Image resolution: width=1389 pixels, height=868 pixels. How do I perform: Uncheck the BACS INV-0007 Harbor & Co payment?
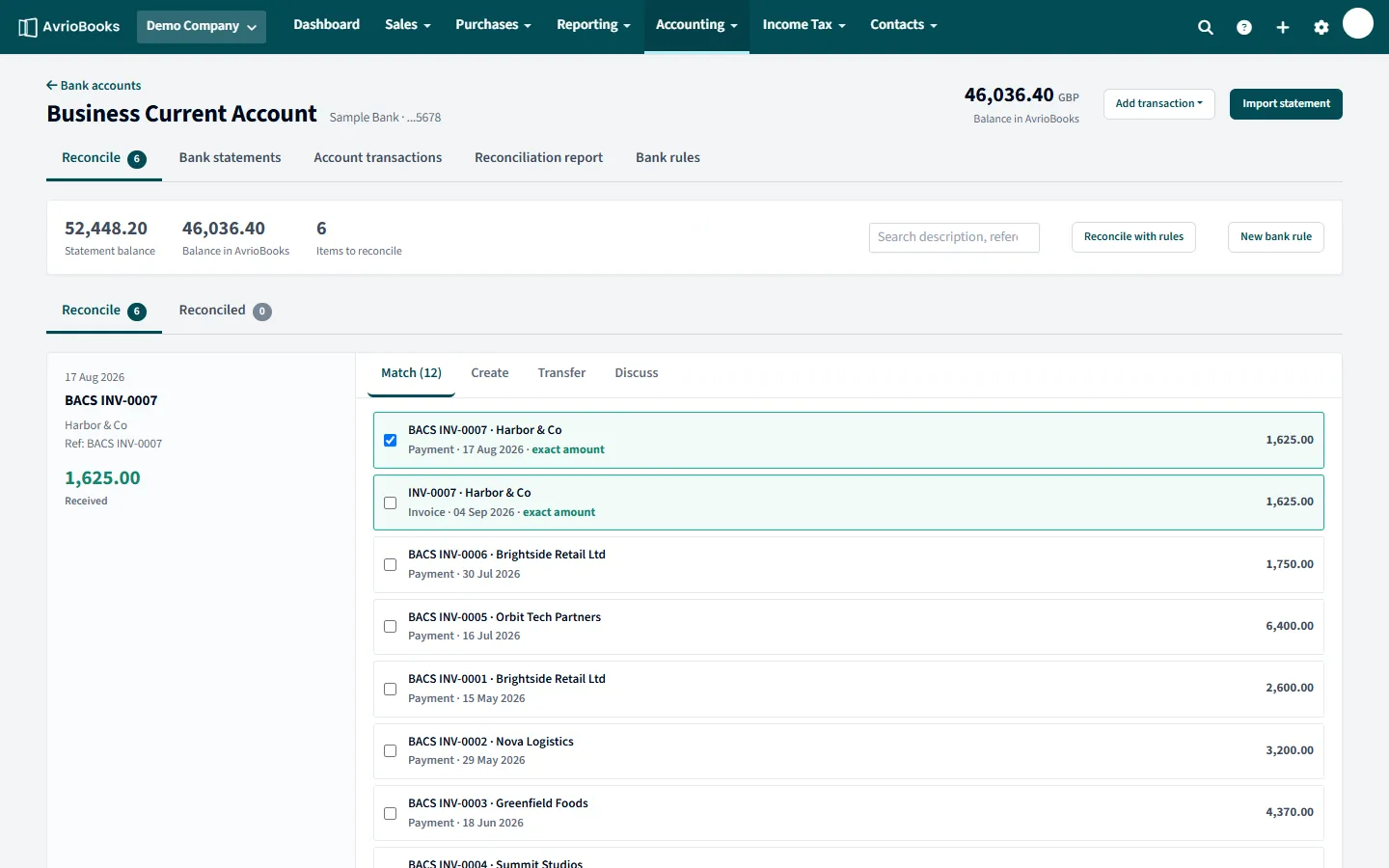pos(390,440)
